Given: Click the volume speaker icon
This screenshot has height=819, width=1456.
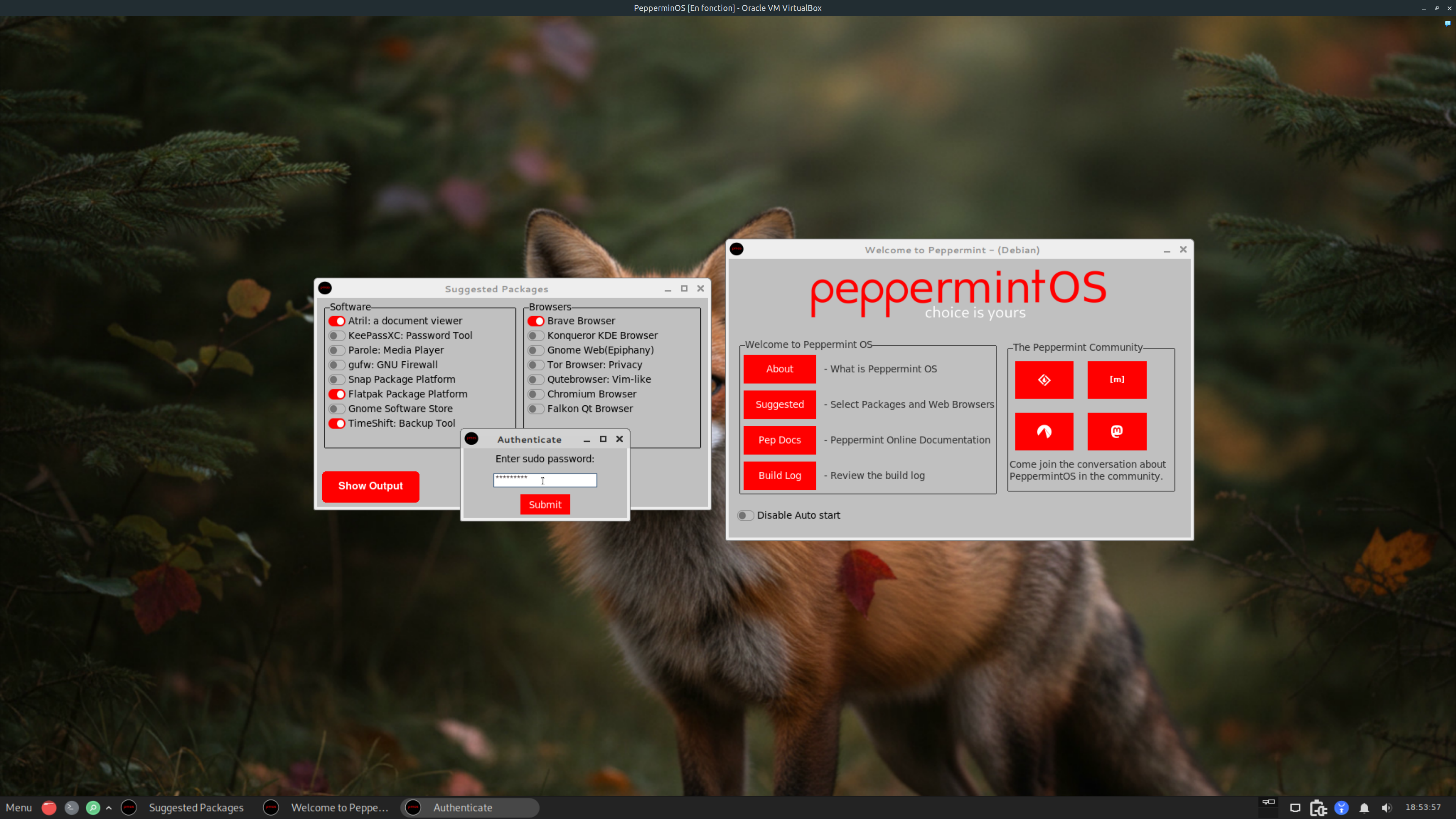Looking at the screenshot, I should point(1387,808).
